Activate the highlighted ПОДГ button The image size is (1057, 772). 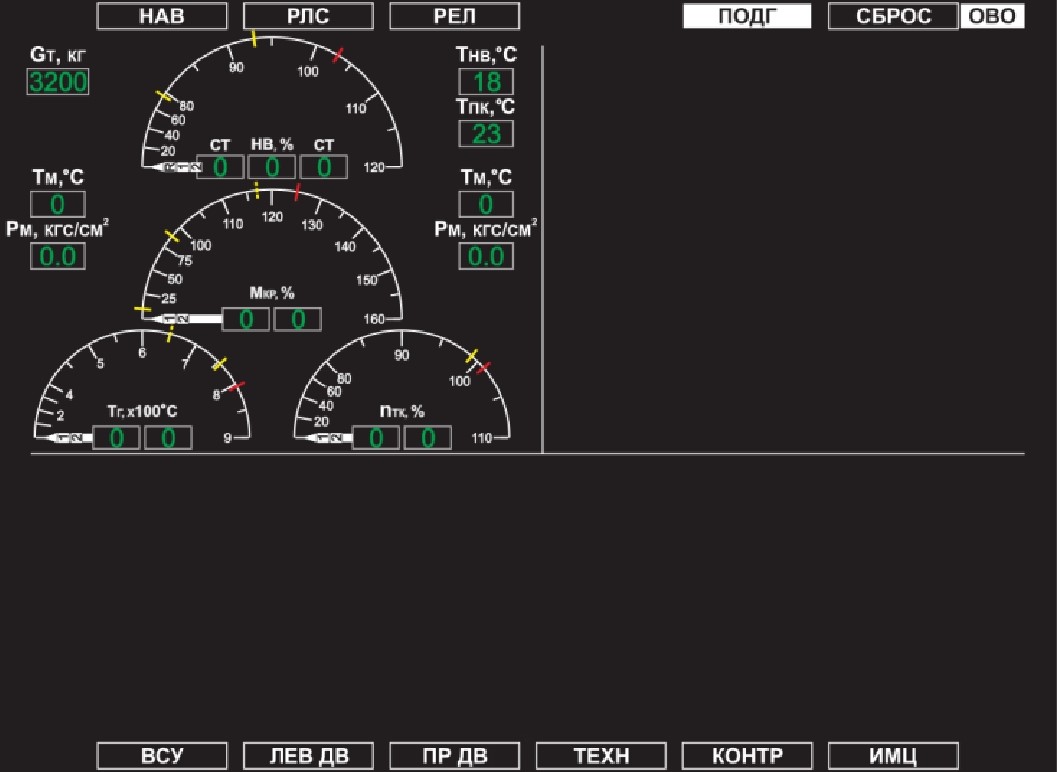(747, 16)
